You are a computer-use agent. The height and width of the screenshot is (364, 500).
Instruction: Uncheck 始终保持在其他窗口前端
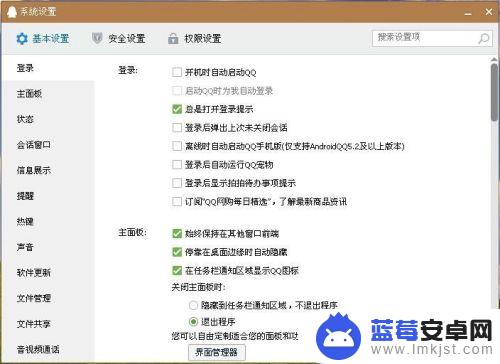click(x=177, y=234)
